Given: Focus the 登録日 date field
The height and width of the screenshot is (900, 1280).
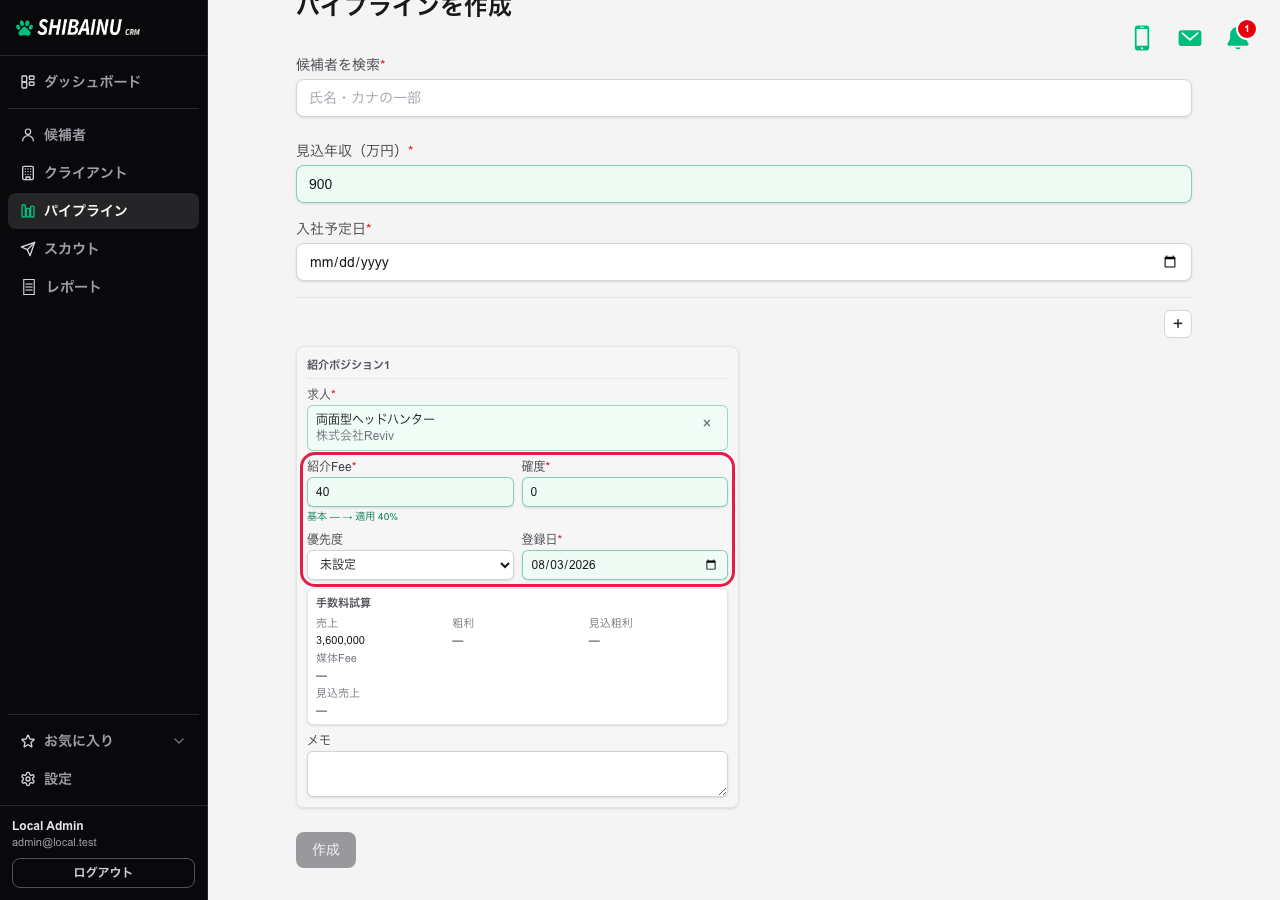Looking at the screenshot, I should 625,565.
